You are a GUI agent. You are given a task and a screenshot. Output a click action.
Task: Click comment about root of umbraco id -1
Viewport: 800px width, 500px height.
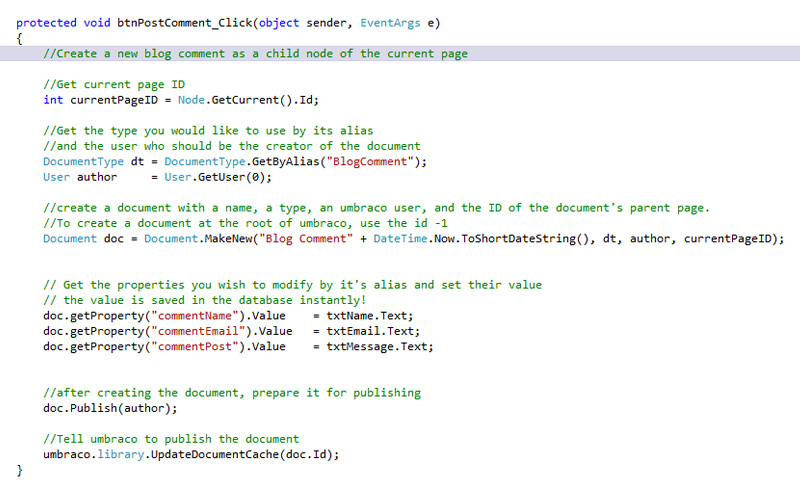click(245, 223)
